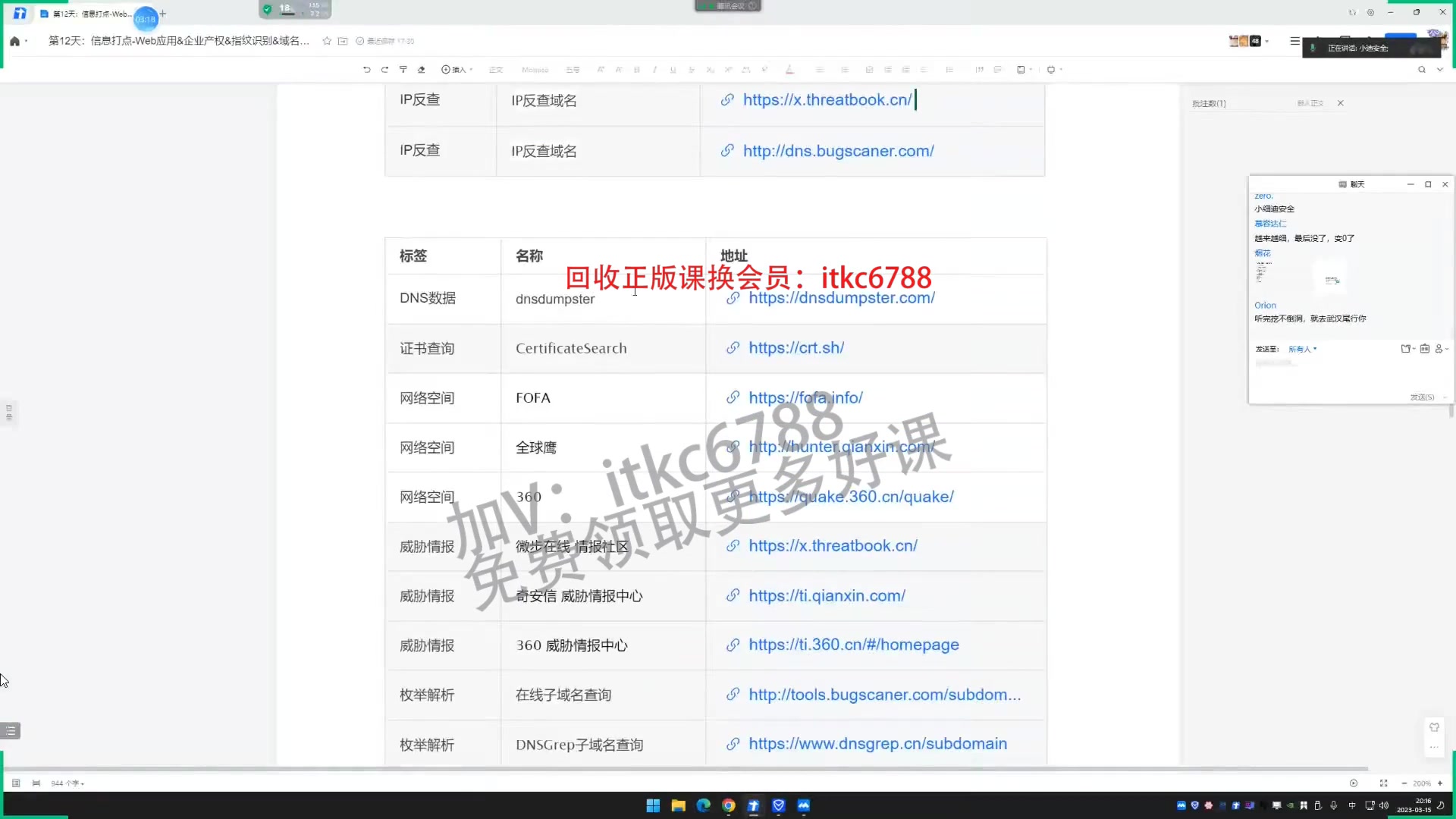Click the calendar-like icon in chat toolbar
This screenshot has height=819, width=1456.
[1424, 349]
